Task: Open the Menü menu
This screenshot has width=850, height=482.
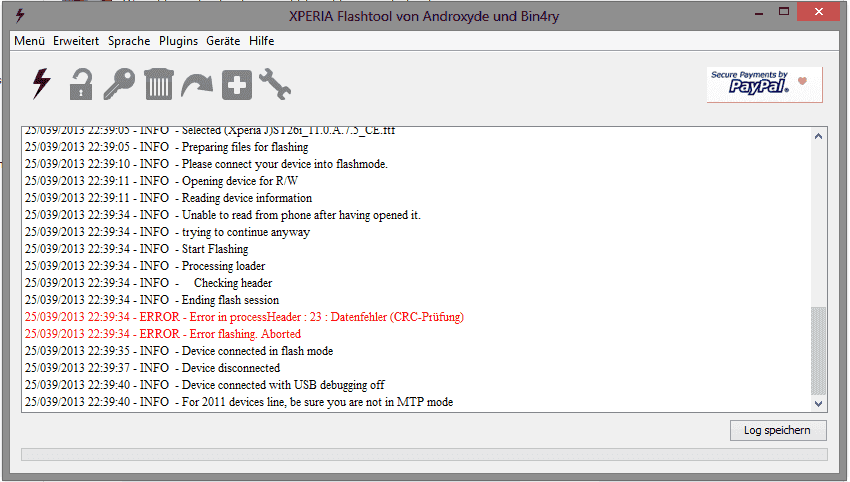Action: click(x=29, y=41)
